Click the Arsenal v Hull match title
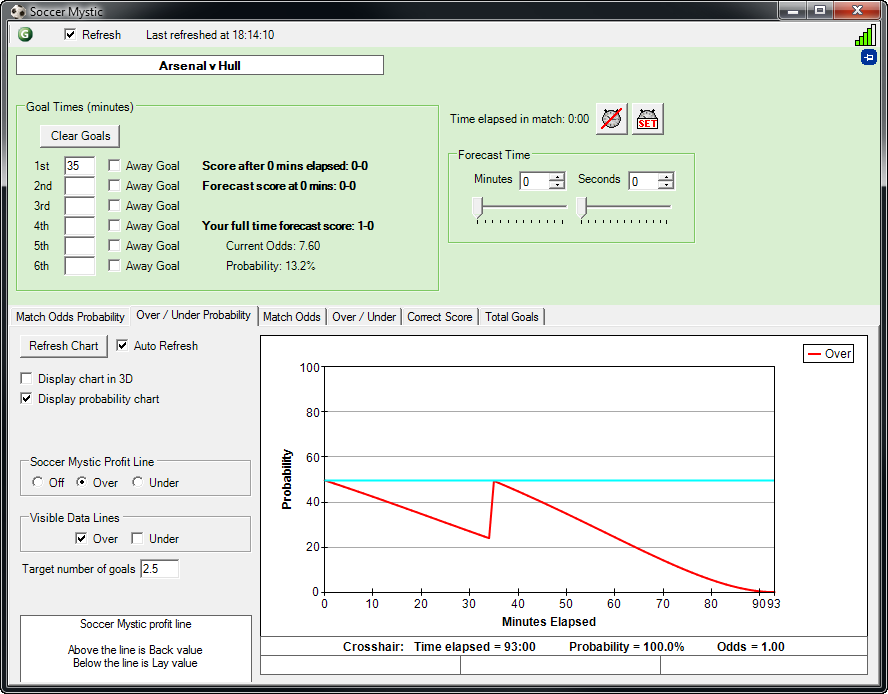 (200, 65)
